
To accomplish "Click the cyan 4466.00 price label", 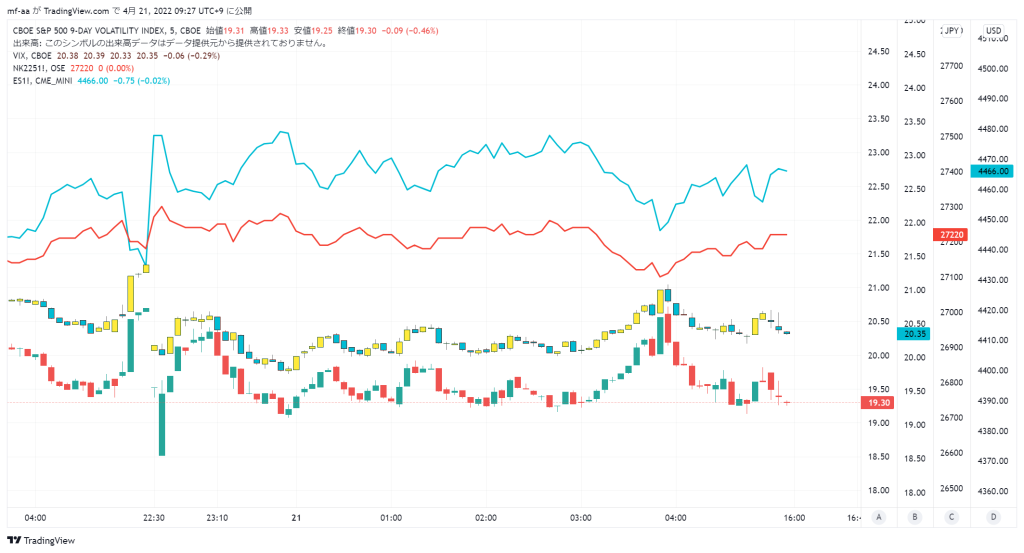I will point(993,171).
